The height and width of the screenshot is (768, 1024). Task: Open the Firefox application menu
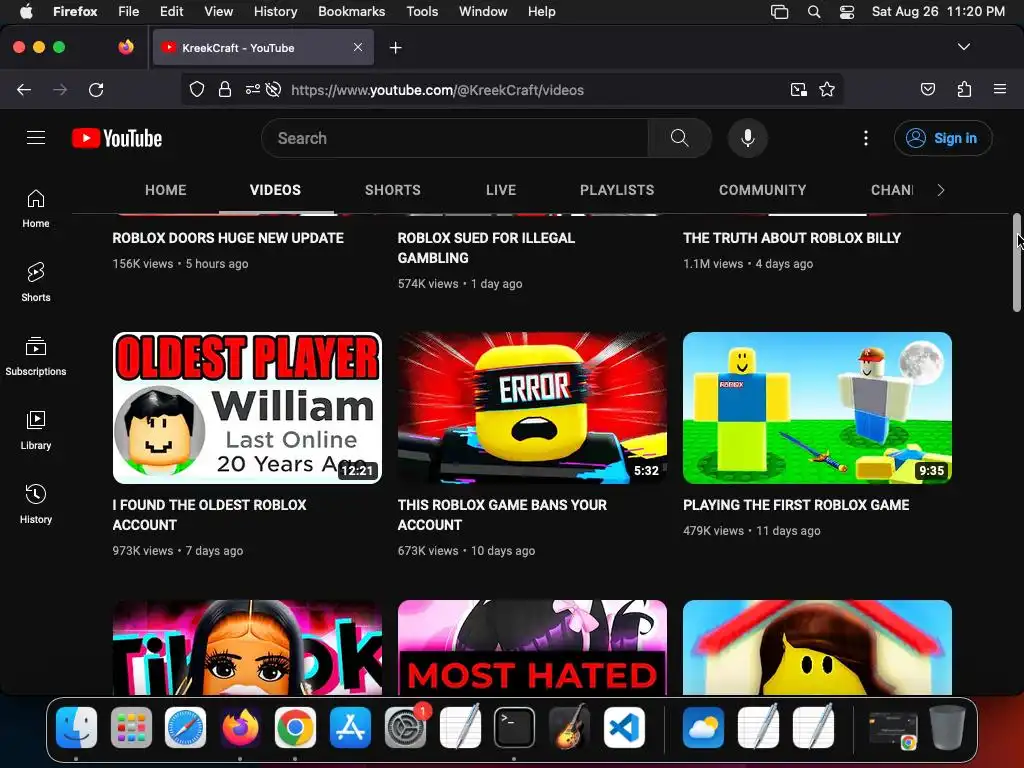point(1000,89)
